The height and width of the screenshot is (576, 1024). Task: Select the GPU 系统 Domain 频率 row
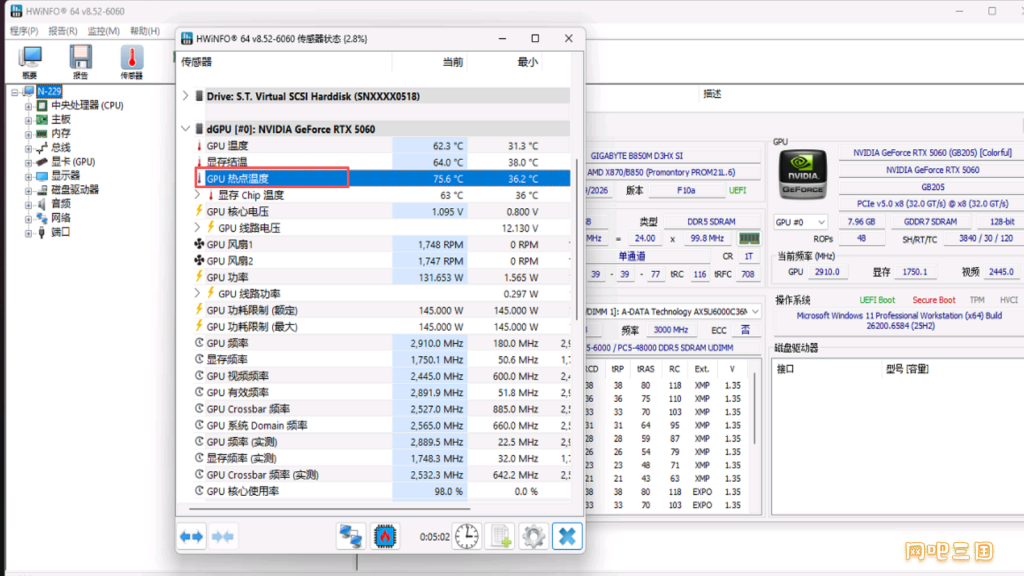tap(383, 425)
